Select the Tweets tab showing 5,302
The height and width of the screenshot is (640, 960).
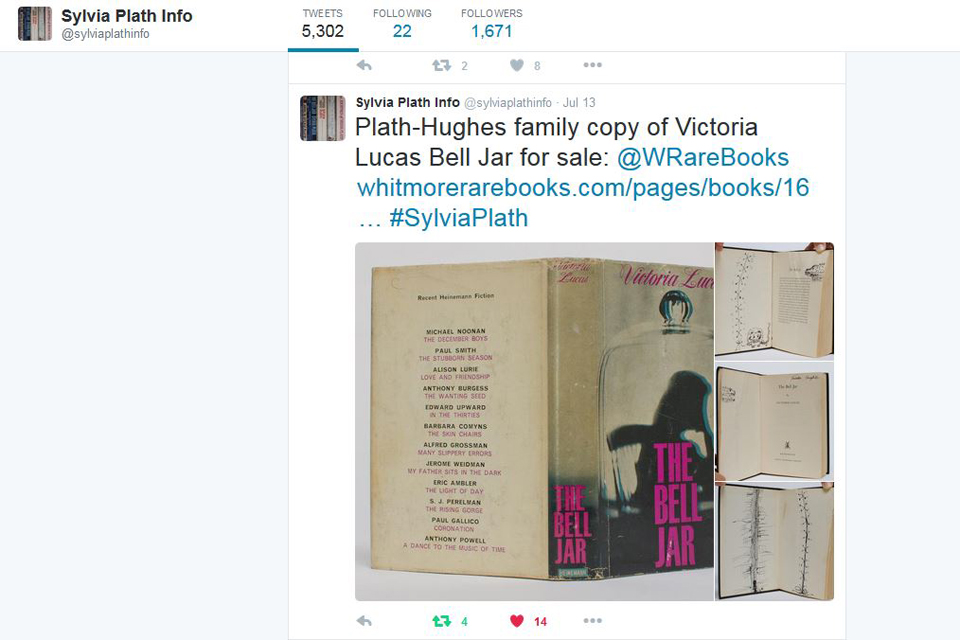(x=323, y=24)
